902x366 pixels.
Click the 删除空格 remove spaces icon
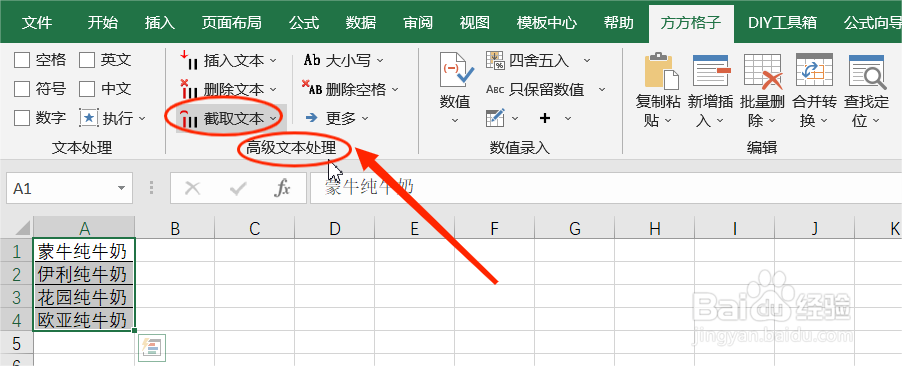point(312,89)
